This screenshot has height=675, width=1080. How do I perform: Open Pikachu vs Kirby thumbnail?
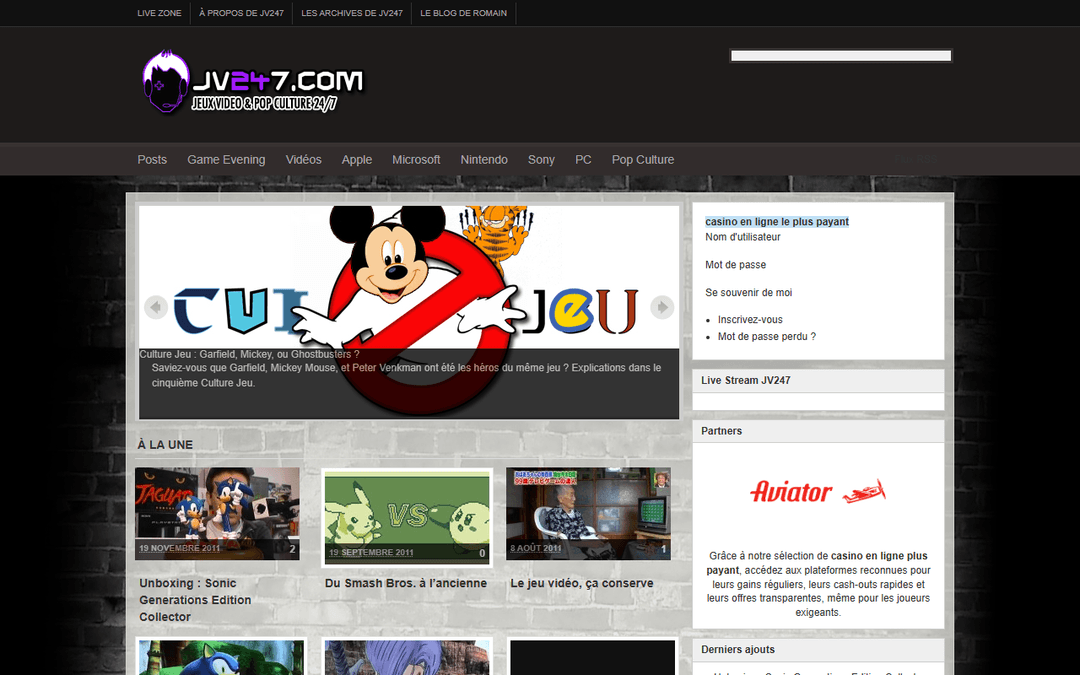pos(407,517)
